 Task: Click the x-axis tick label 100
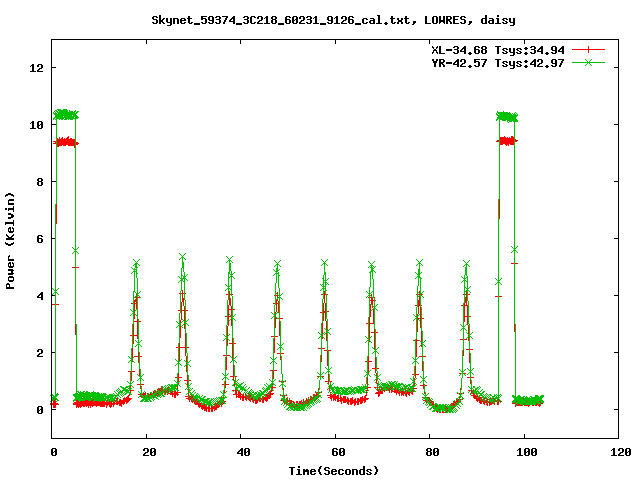[527, 452]
